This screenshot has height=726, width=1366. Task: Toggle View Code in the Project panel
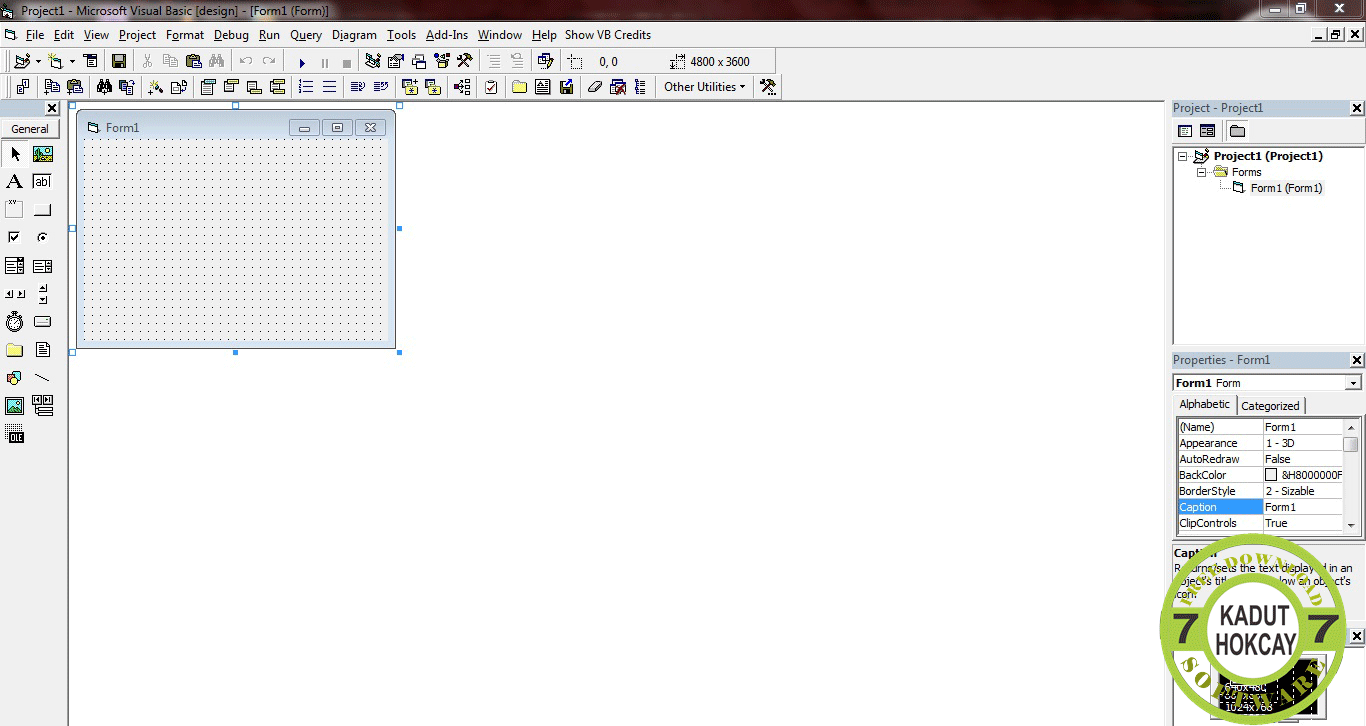tap(1185, 131)
